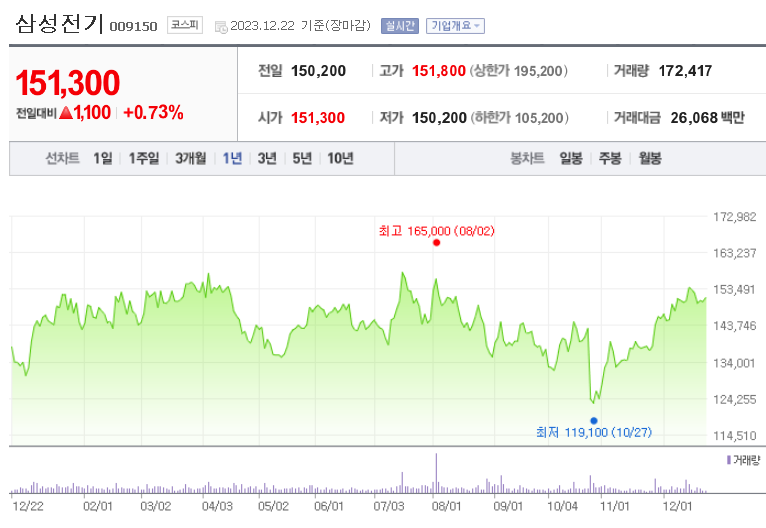Click the 143,746 y-axis label
This screenshot has width=766, height=528.
(735, 326)
